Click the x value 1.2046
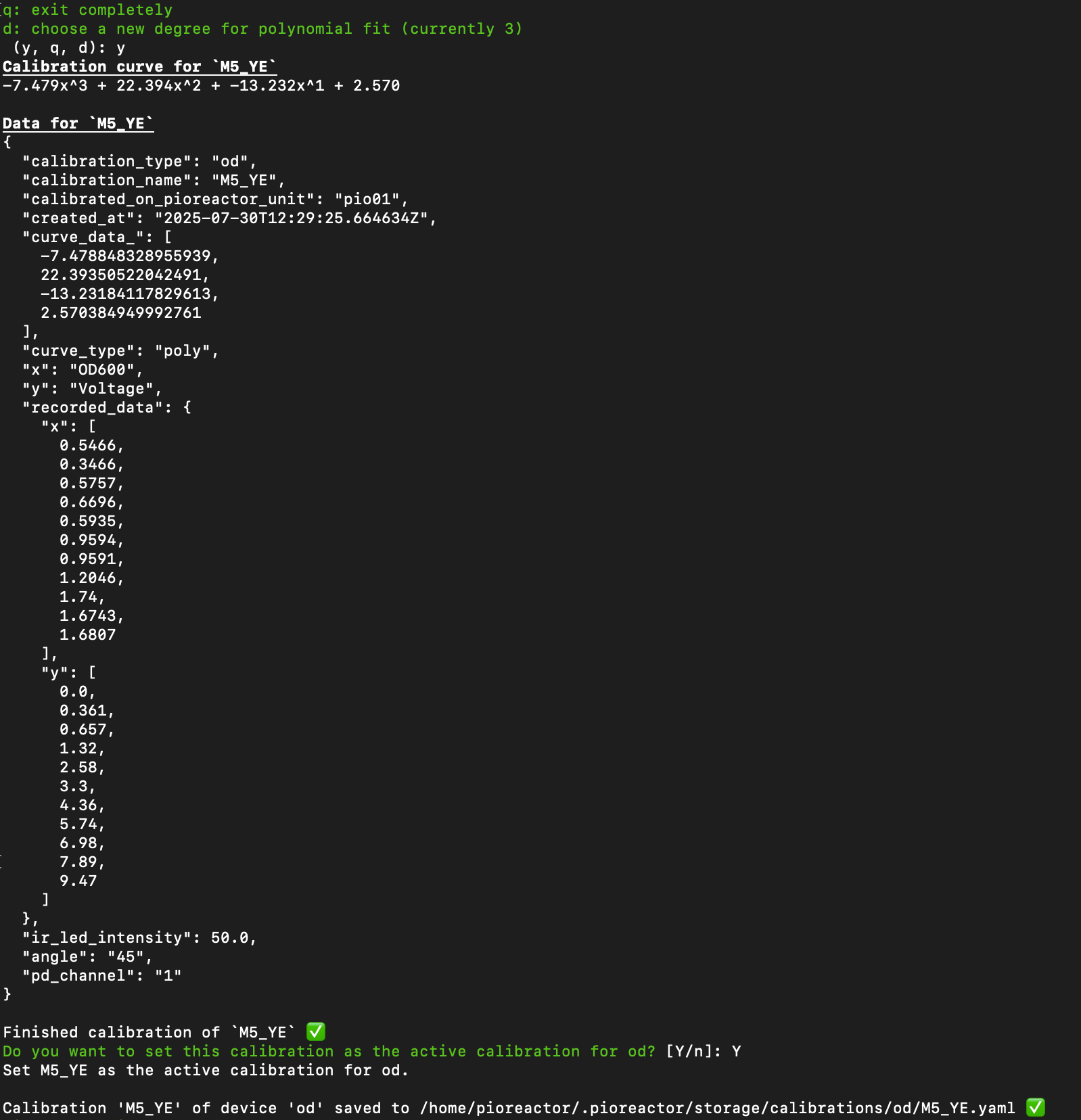This screenshot has height=1120, width=1081. [x=87, y=578]
